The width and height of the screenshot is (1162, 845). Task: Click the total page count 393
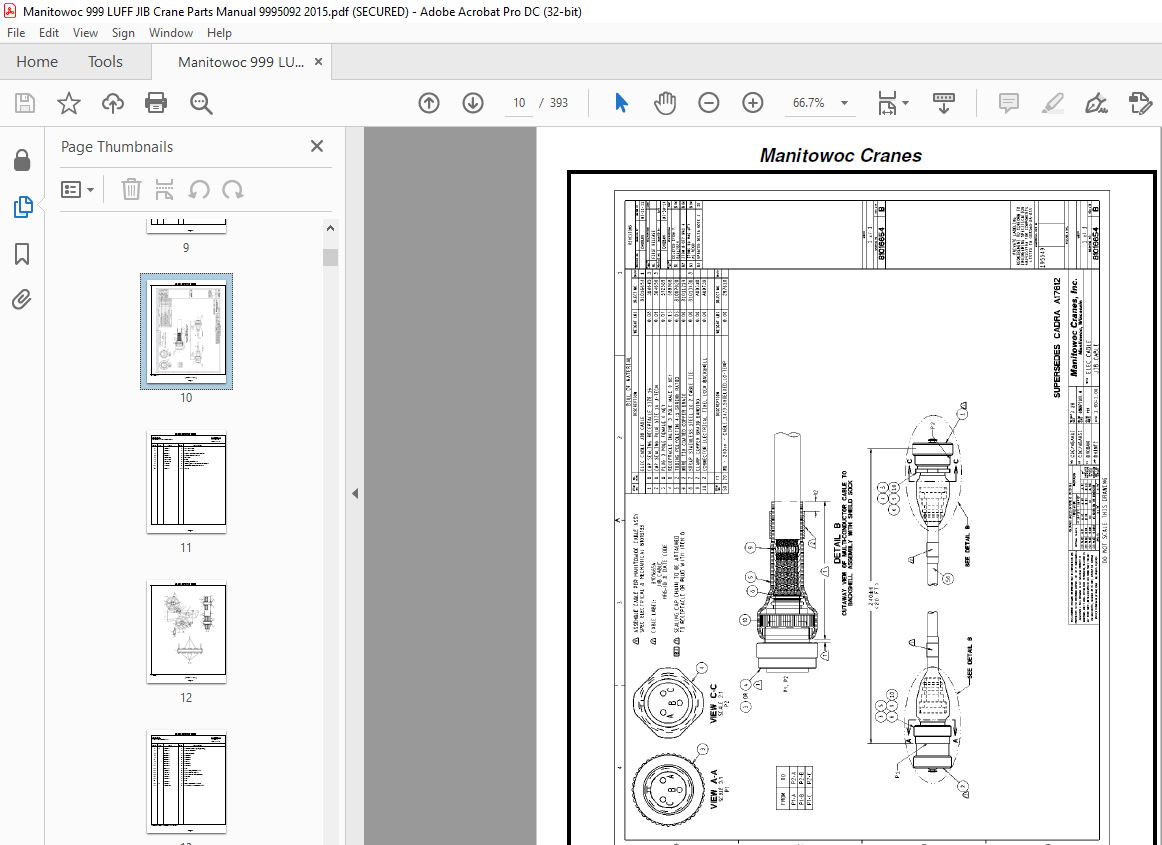click(x=559, y=103)
